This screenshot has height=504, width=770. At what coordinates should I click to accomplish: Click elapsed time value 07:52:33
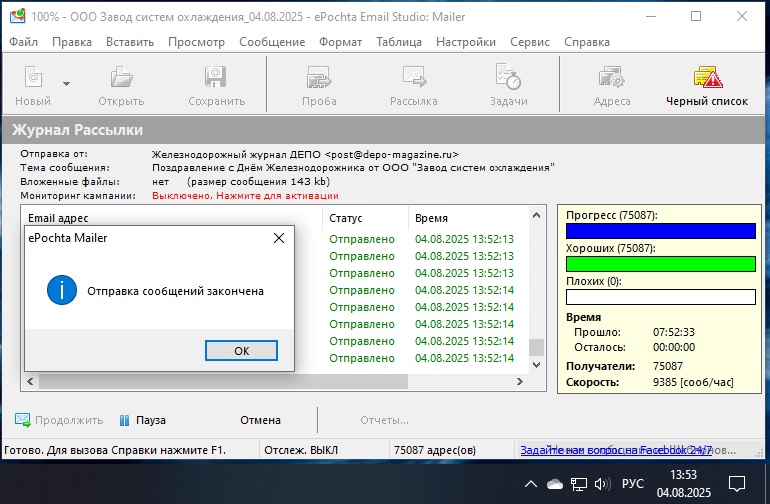(x=674, y=333)
